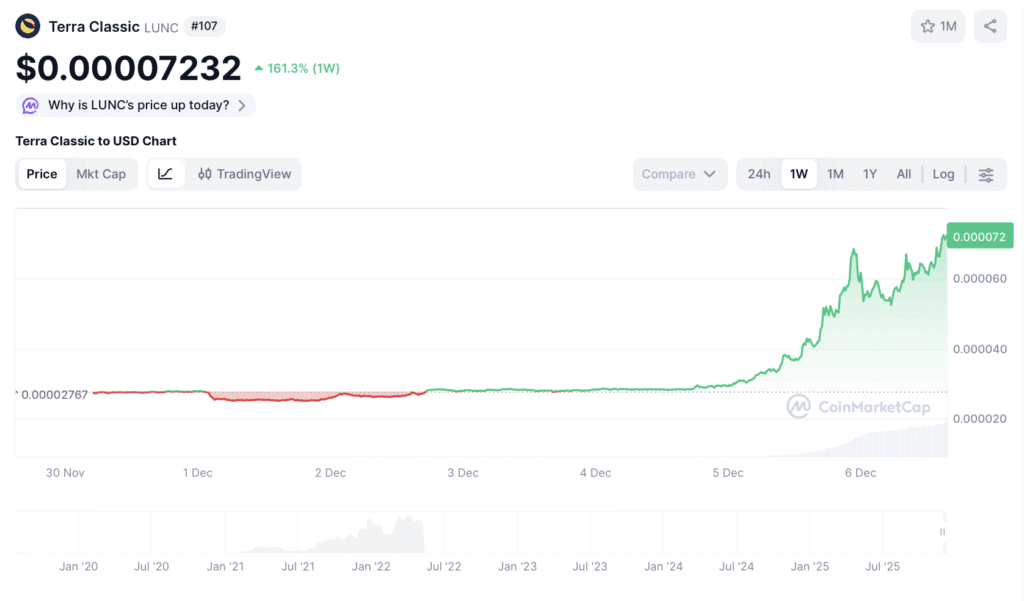The image size is (1024, 601).
Task: Select the 1M time range tab
Action: coord(835,174)
